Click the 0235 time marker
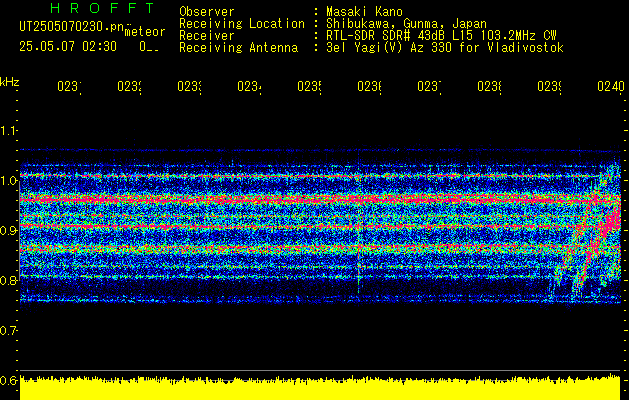This screenshot has width=629, height=400. click(309, 86)
